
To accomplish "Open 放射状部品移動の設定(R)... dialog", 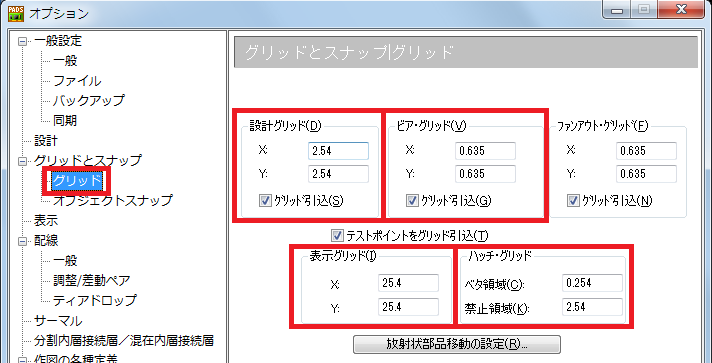I will pyautogui.click(x=457, y=344).
